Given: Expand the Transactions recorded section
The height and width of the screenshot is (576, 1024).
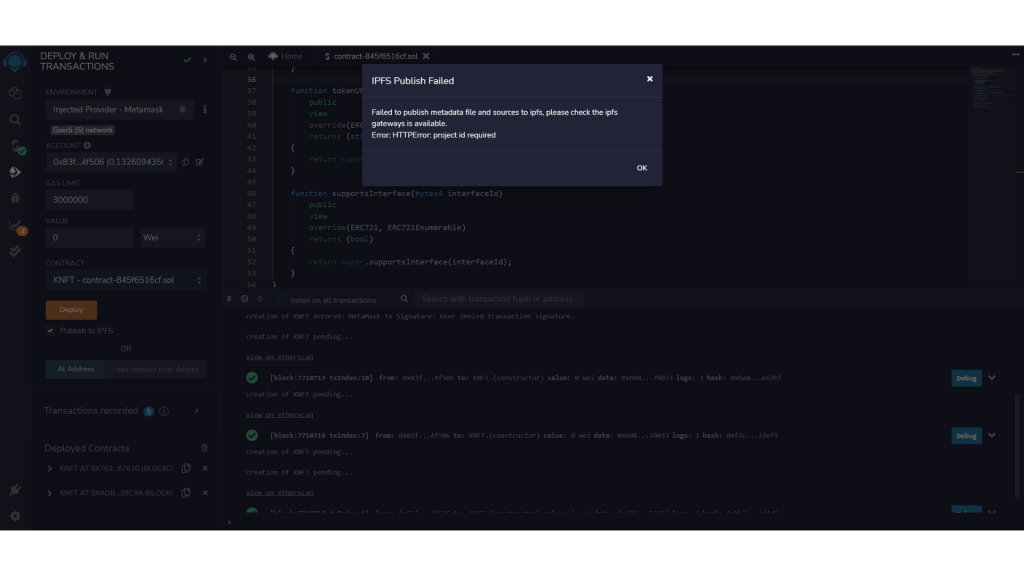Looking at the screenshot, I should (x=196, y=411).
